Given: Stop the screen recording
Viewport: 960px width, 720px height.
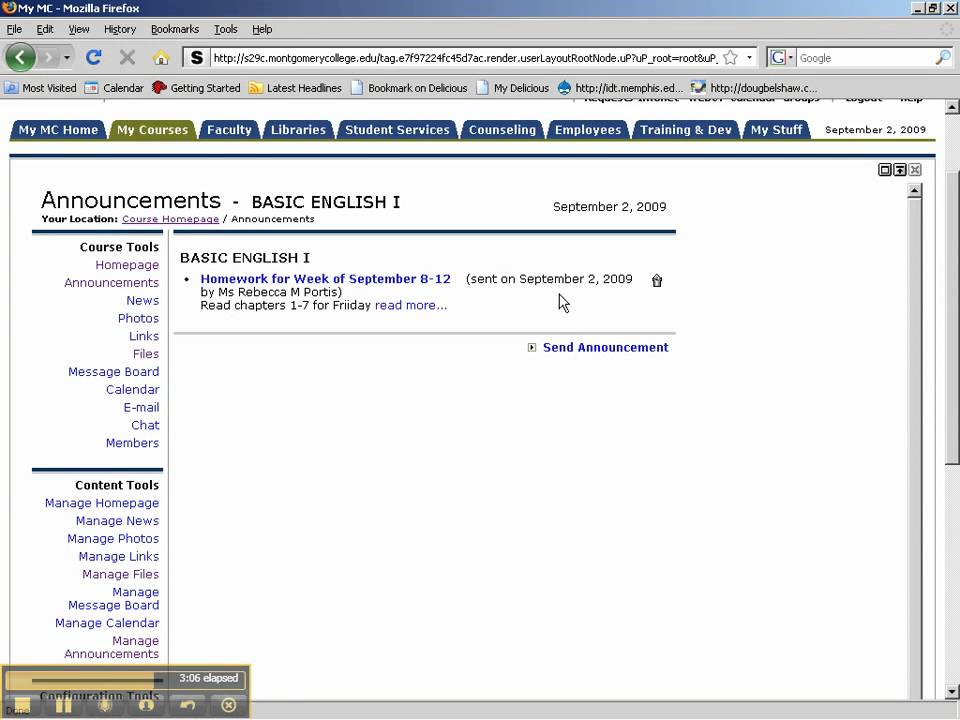Looking at the screenshot, I should 23,705.
